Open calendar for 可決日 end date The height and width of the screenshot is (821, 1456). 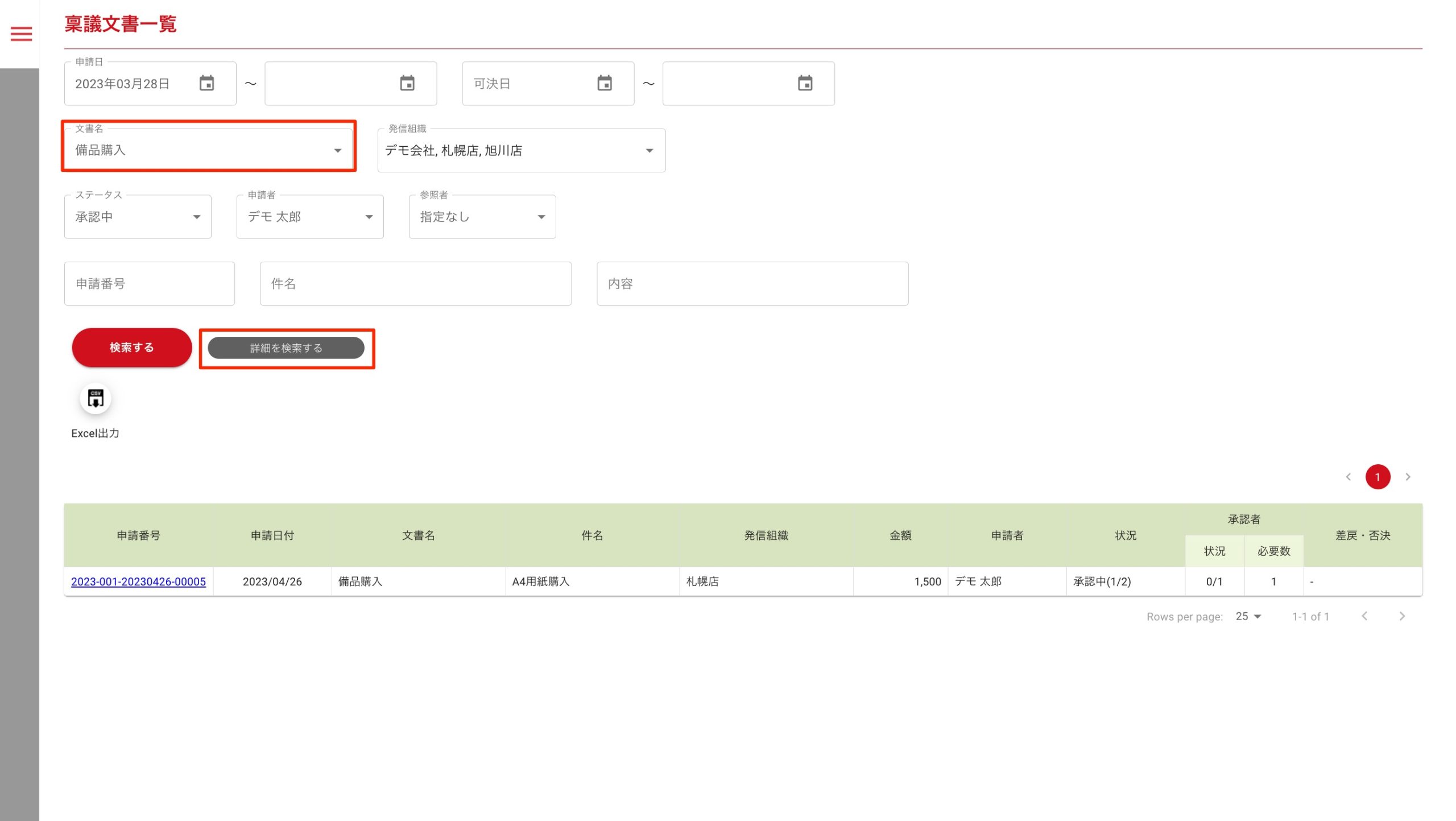coord(805,84)
